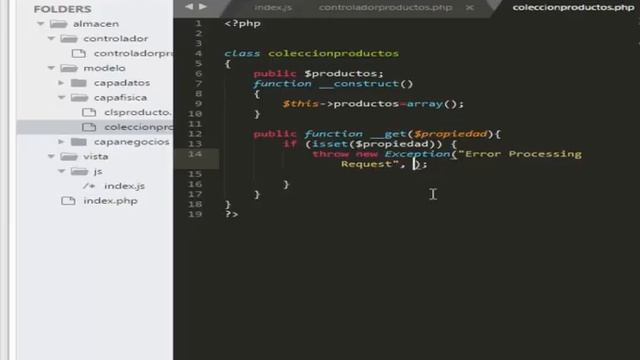Switch to the index.js tab
This screenshot has width=640, height=360.
[273, 7]
